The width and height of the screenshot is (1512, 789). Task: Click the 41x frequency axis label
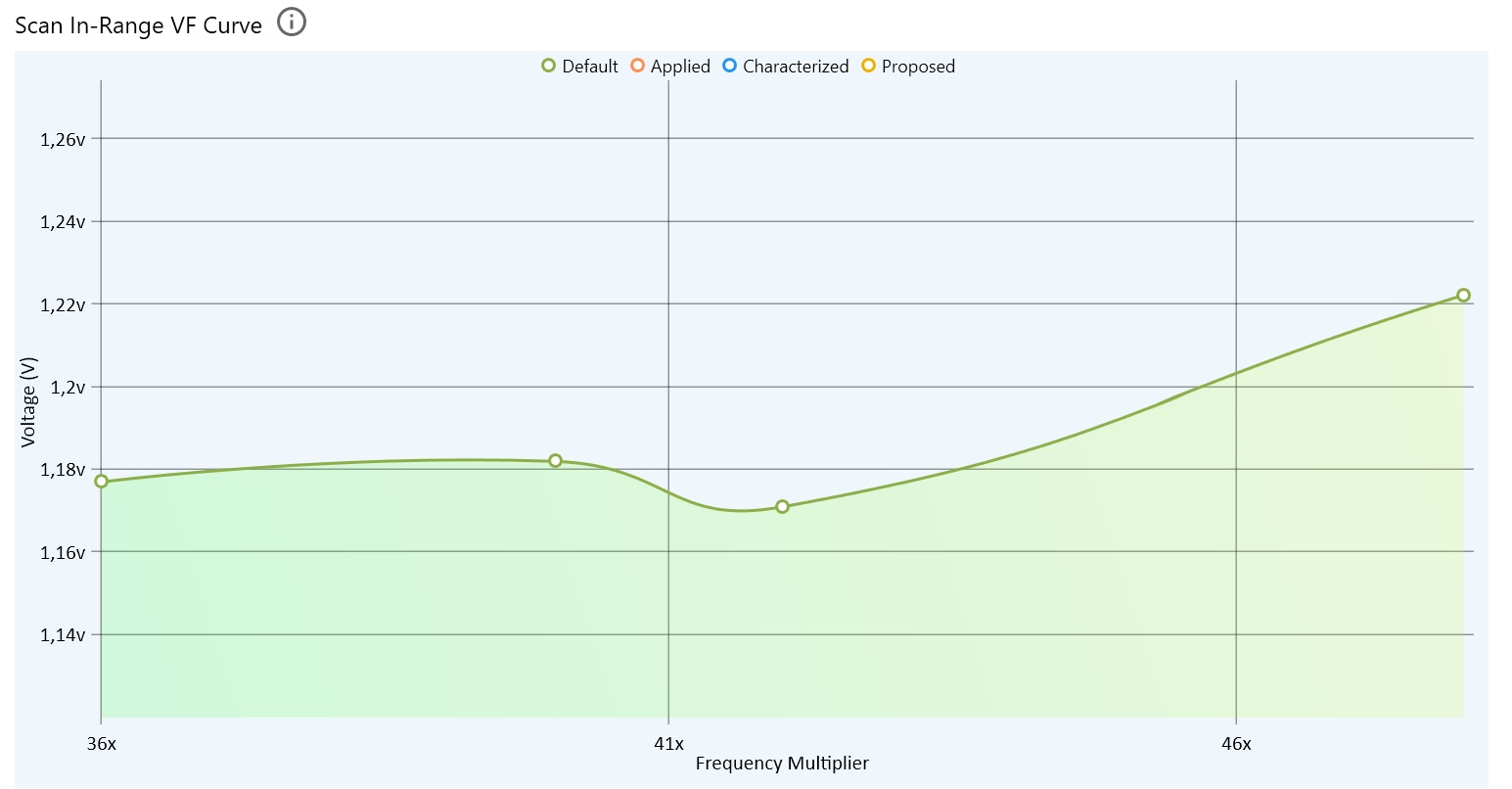click(x=671, y=743)
